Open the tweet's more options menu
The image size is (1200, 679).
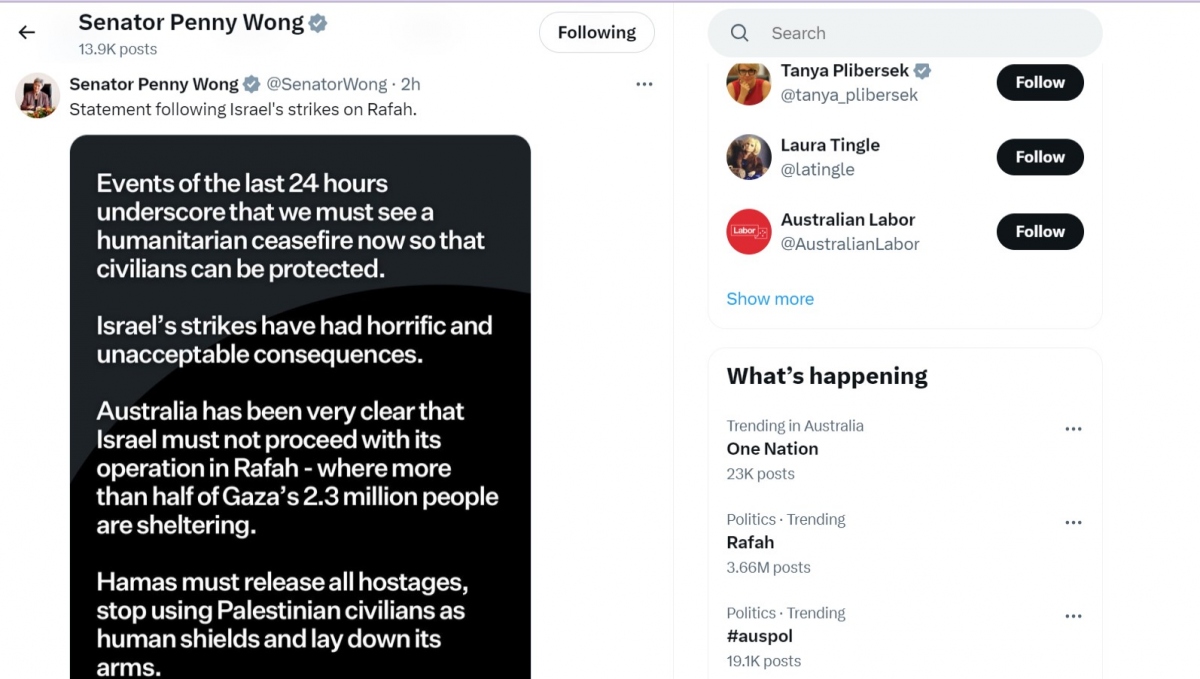pyautogui.click(x=644, y=84)
